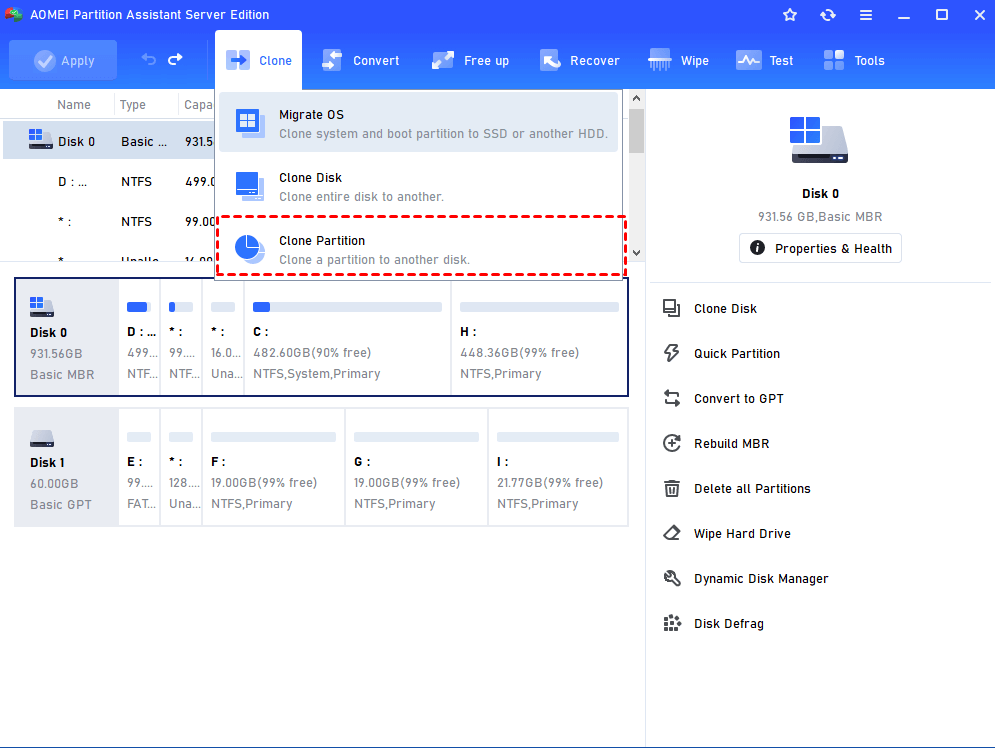This screenshot has width=995, height=748.
Task: Open the Free up menu
Action: pos(470,60)
